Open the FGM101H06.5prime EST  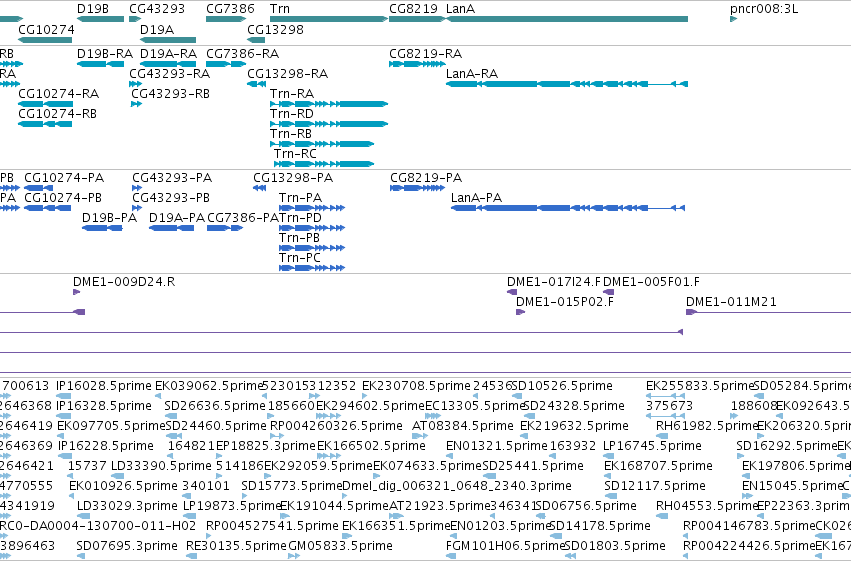coord(449,556)
